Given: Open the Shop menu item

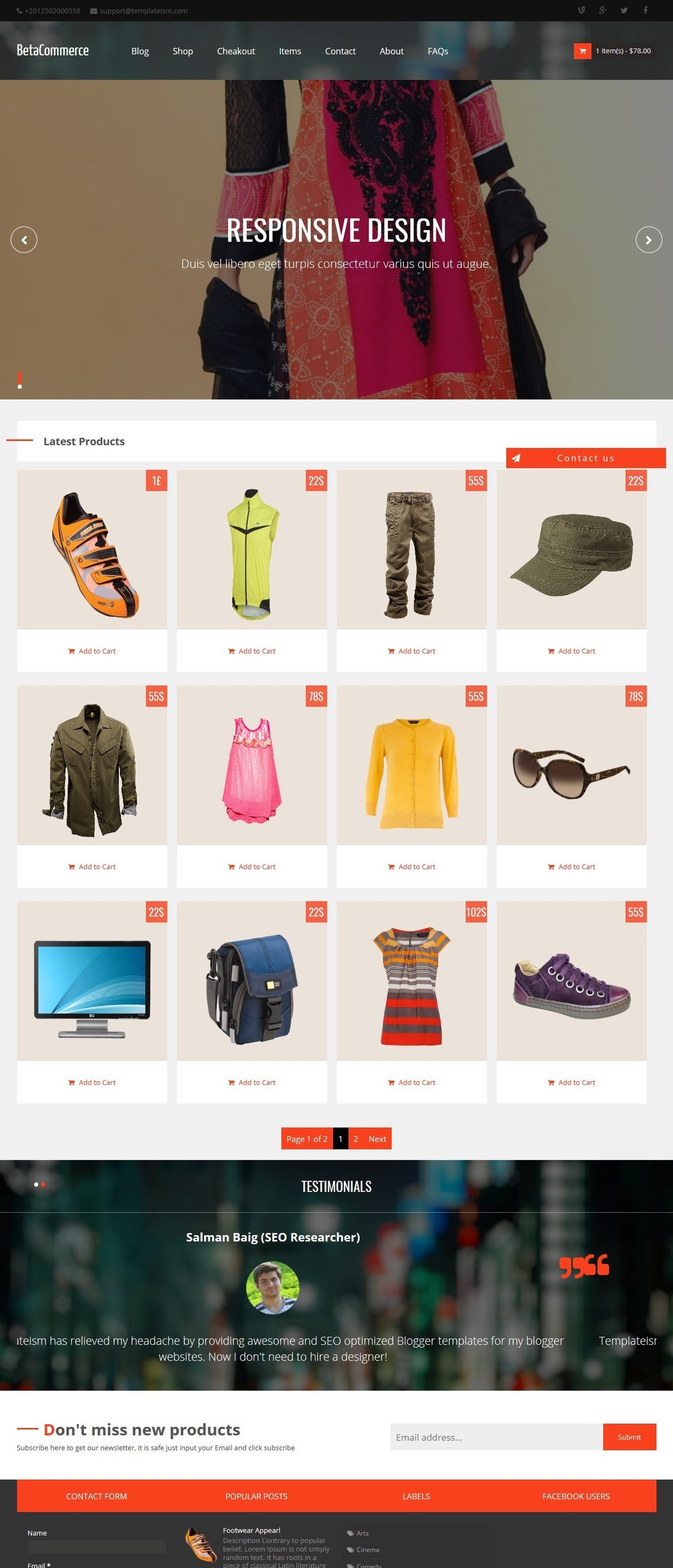Looking at the screenshot, I should pyautogui.click(x=183, y=51).
